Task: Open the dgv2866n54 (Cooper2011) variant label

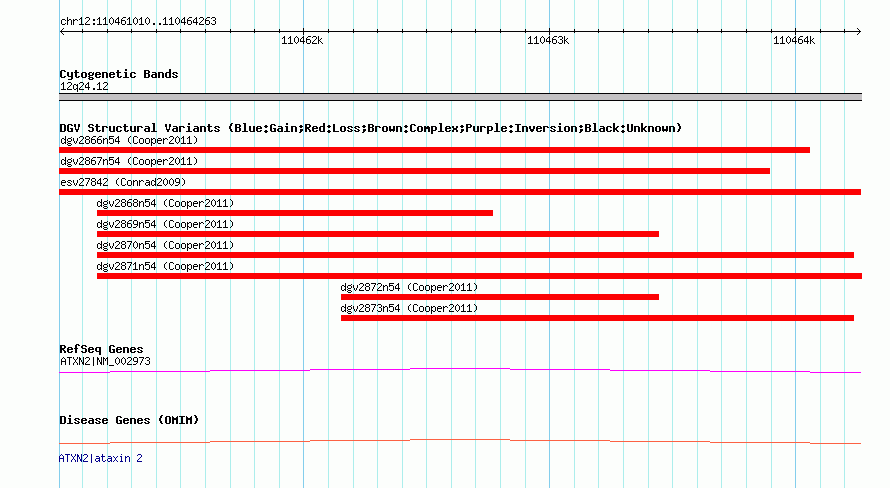Action: [129, 140]
